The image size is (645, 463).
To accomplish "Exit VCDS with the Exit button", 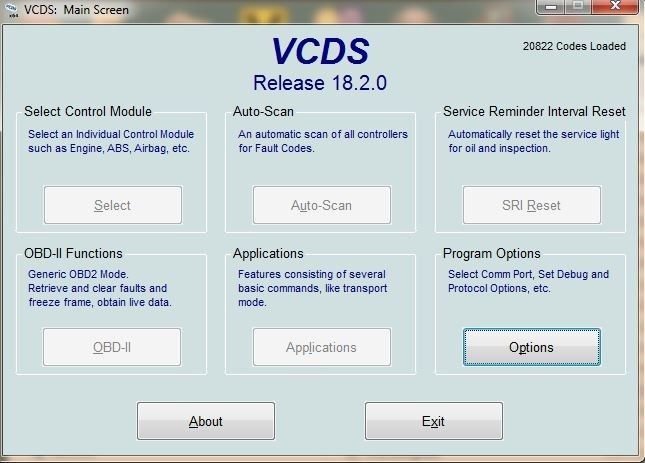I will [x=434, y=421].
